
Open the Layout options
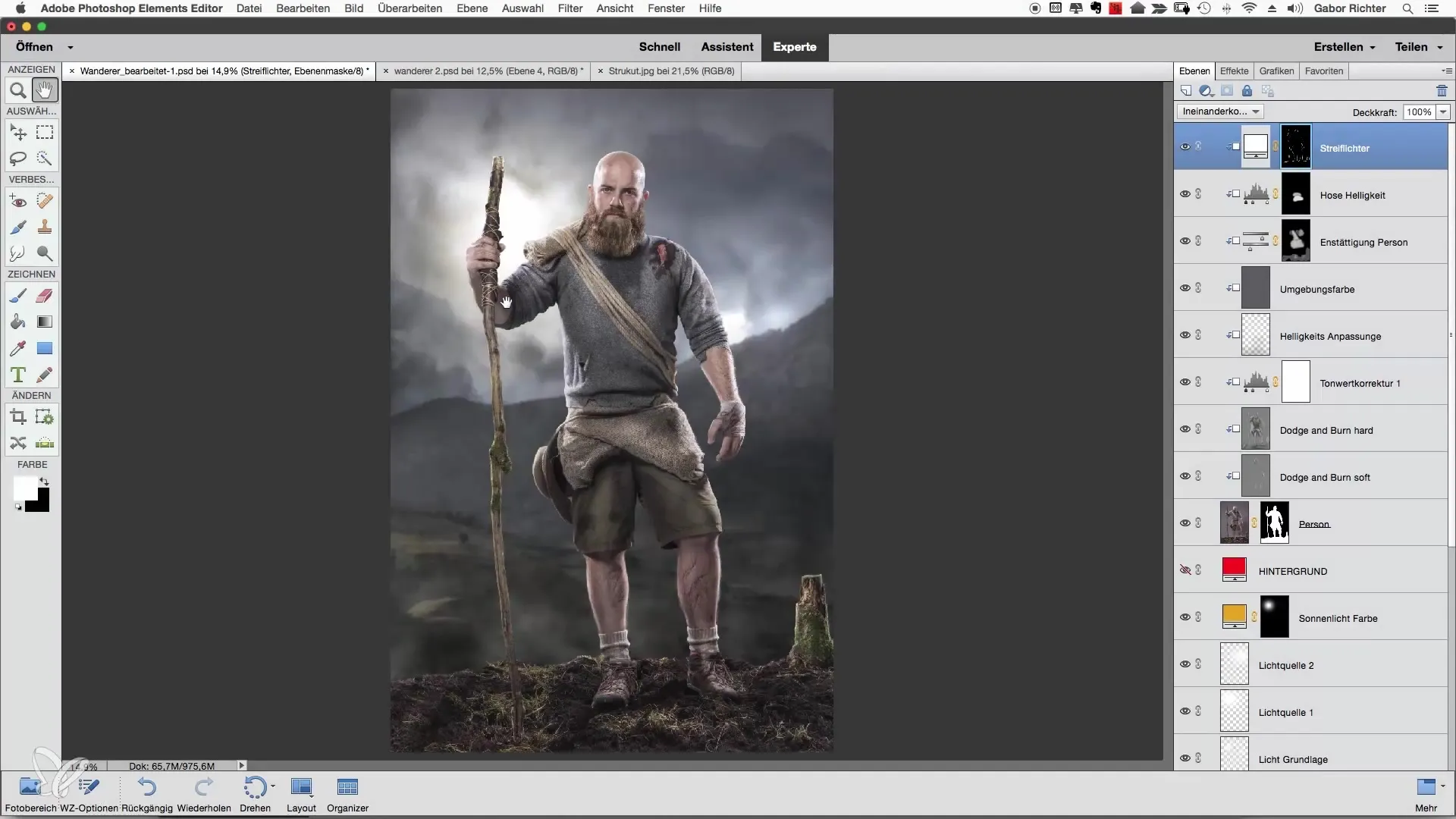[301, 794]
